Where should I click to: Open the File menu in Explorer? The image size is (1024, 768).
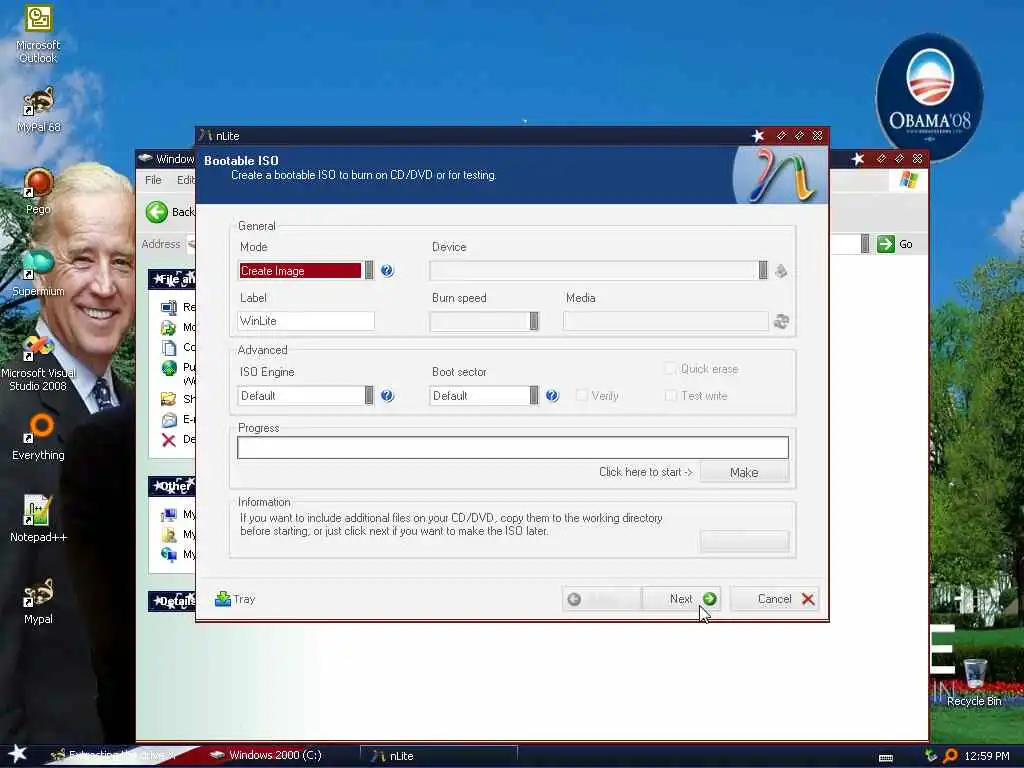click(153, 180)
